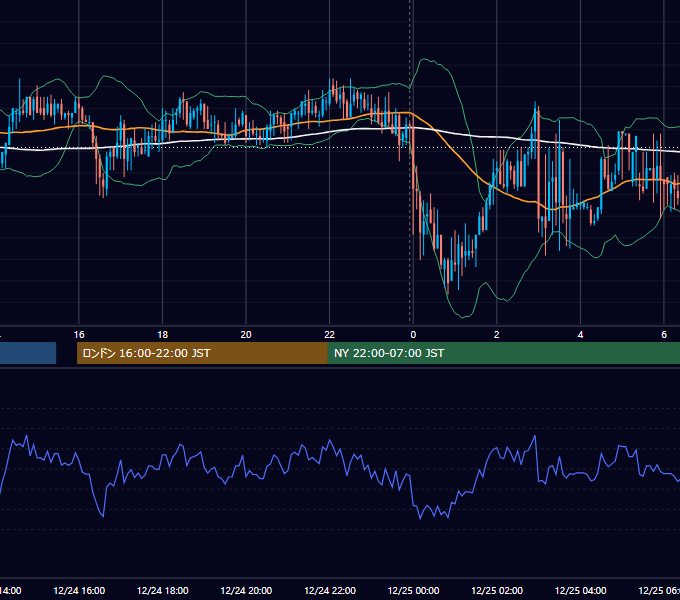The image size is (680, 600).
Task: Click hour label 16 on upper axis
Action: (79, 335)
